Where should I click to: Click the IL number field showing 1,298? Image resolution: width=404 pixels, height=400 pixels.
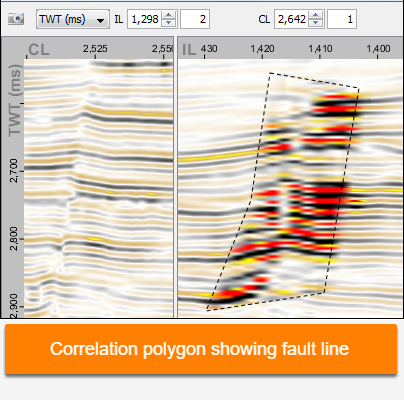click(x=144, y=19)
